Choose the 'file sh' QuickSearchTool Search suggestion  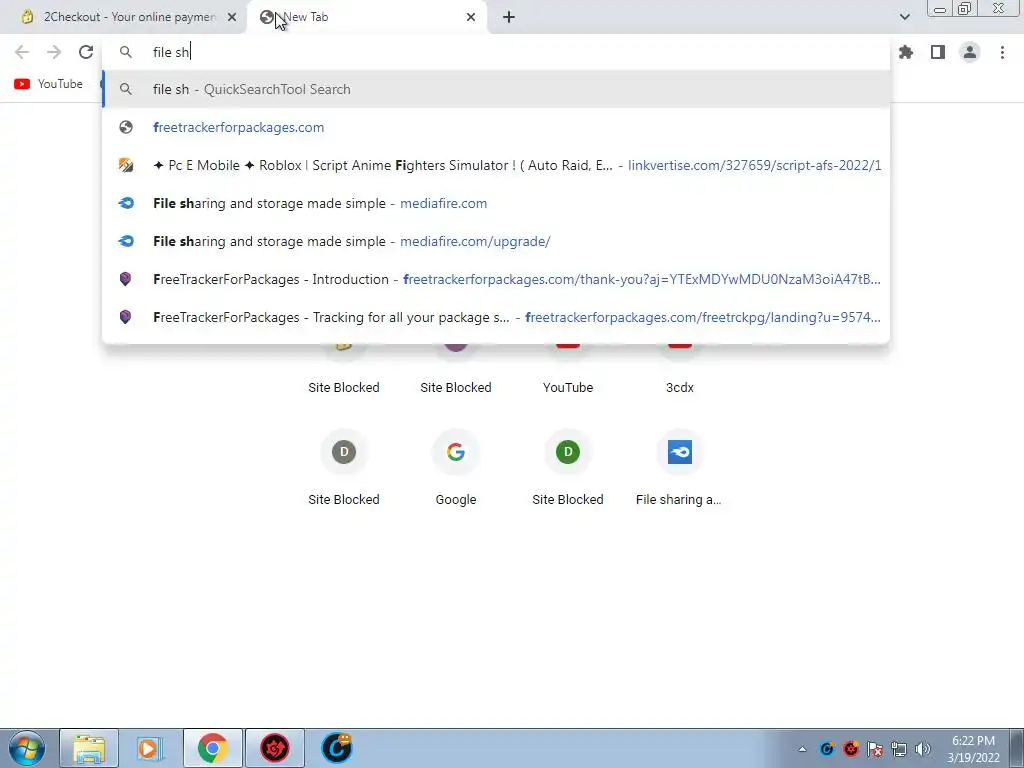[x=496, y=89]
